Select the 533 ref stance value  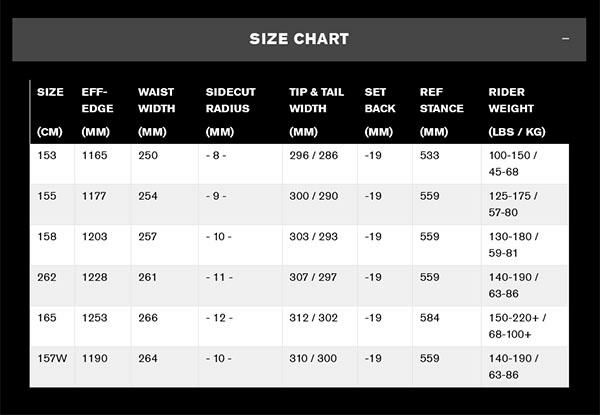[432, 156]
